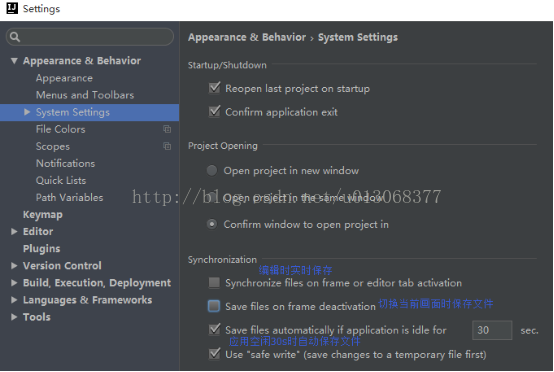Expand the Version Control arrow
554x372 pixels.
point(14,266)
